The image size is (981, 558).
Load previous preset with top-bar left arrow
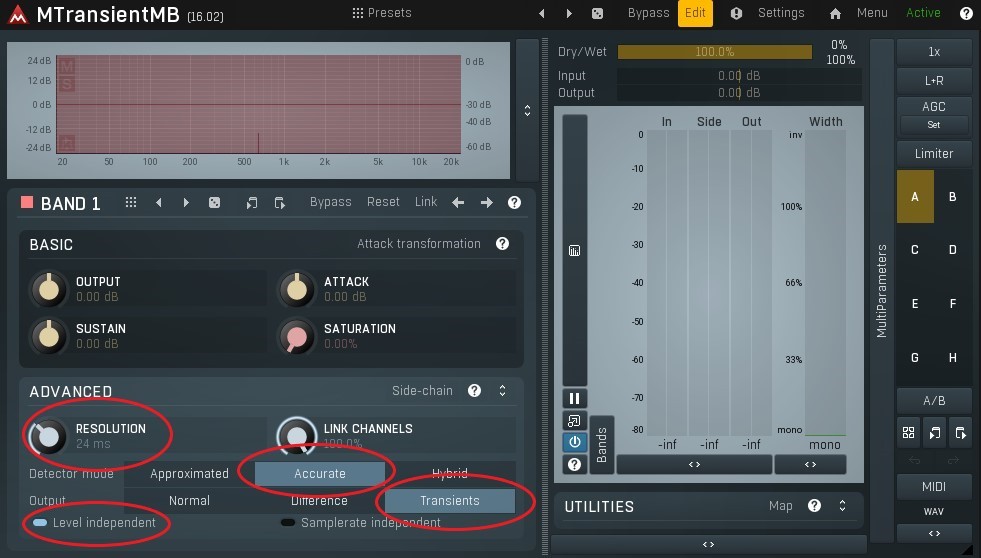pyautogui.click(x=542, y=13)
